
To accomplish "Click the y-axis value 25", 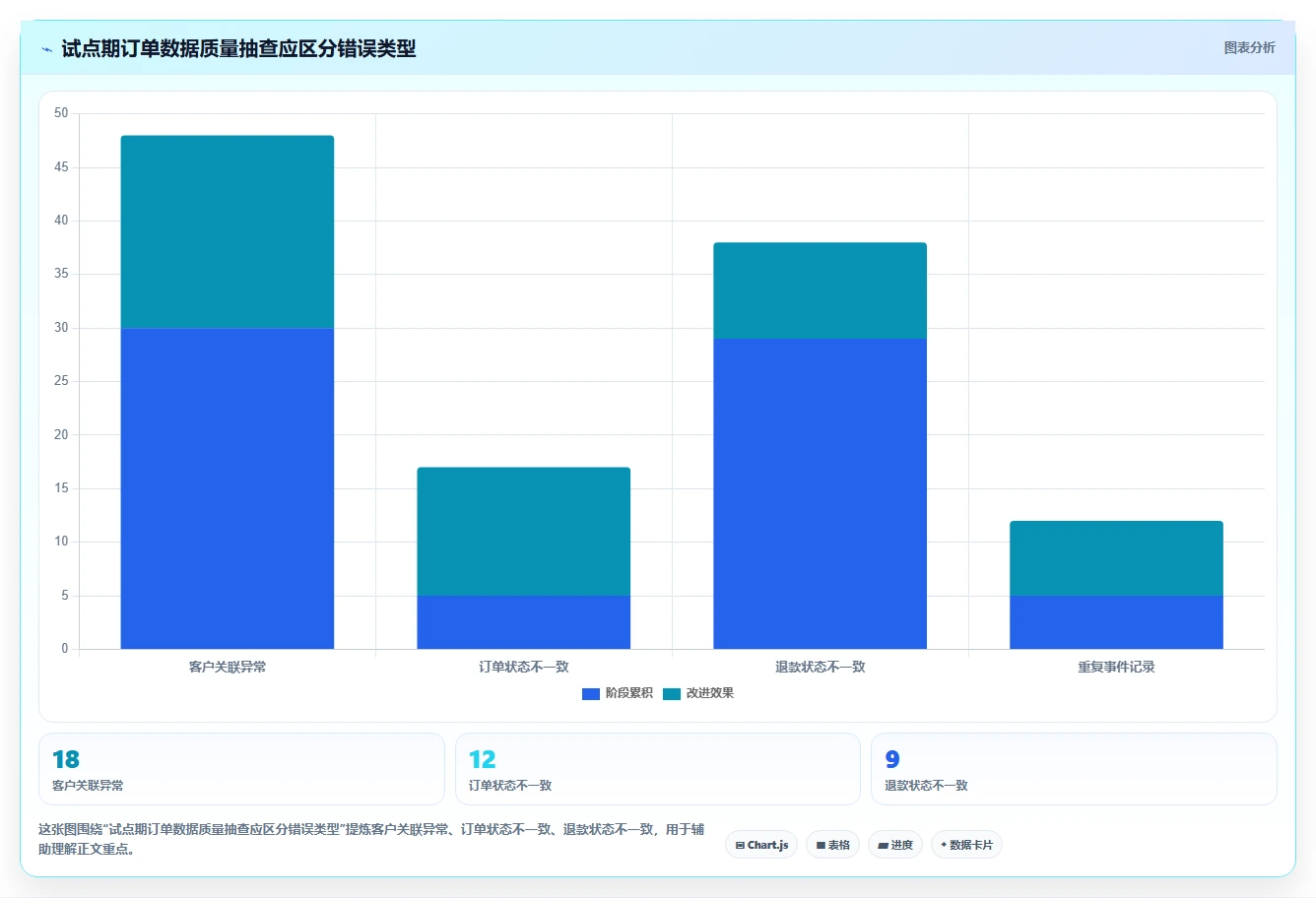I will 61,381.
